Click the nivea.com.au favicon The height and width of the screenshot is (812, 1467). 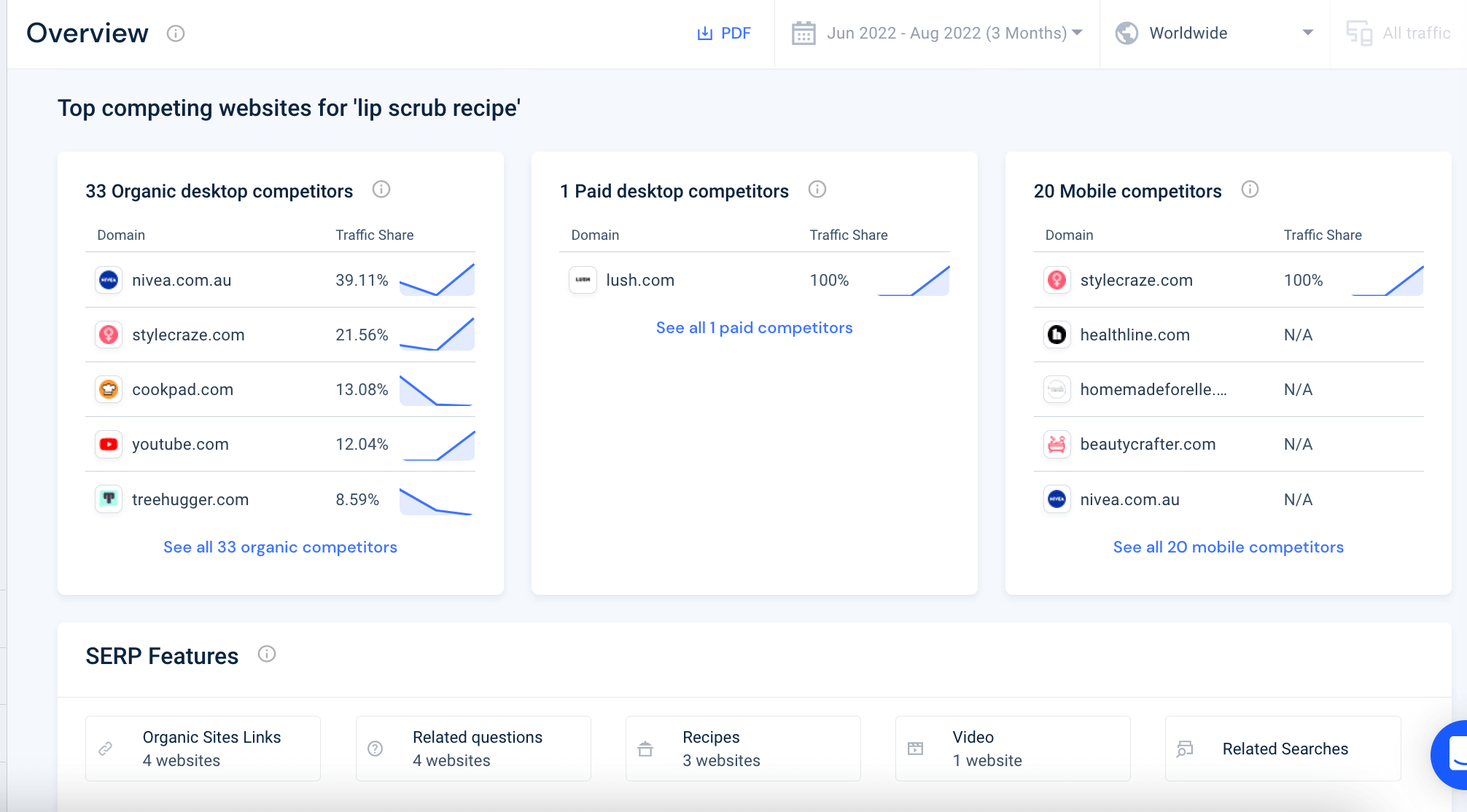click(x=108, y=280)
